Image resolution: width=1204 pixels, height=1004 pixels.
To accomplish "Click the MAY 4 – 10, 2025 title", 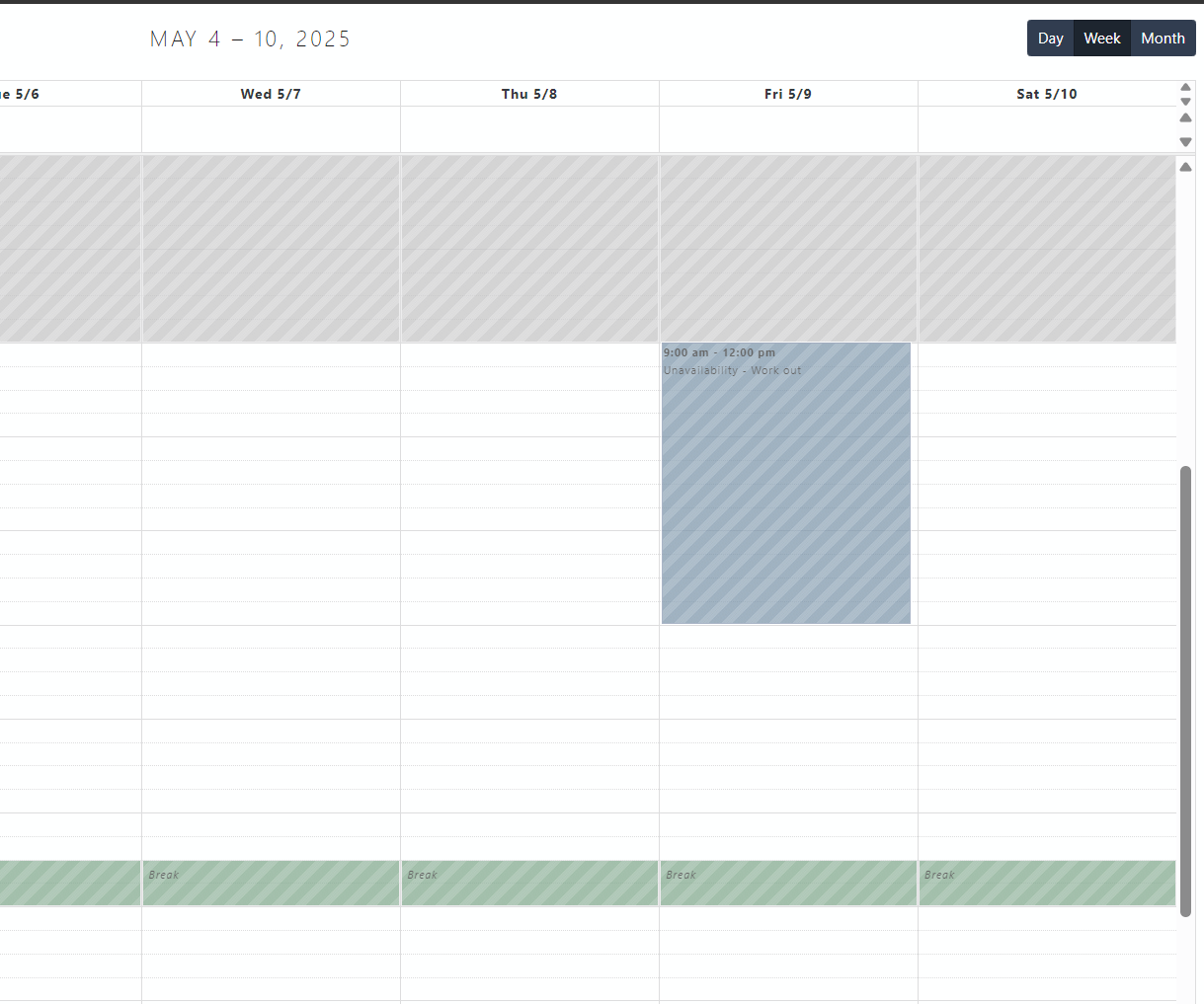I will (250, 39).
